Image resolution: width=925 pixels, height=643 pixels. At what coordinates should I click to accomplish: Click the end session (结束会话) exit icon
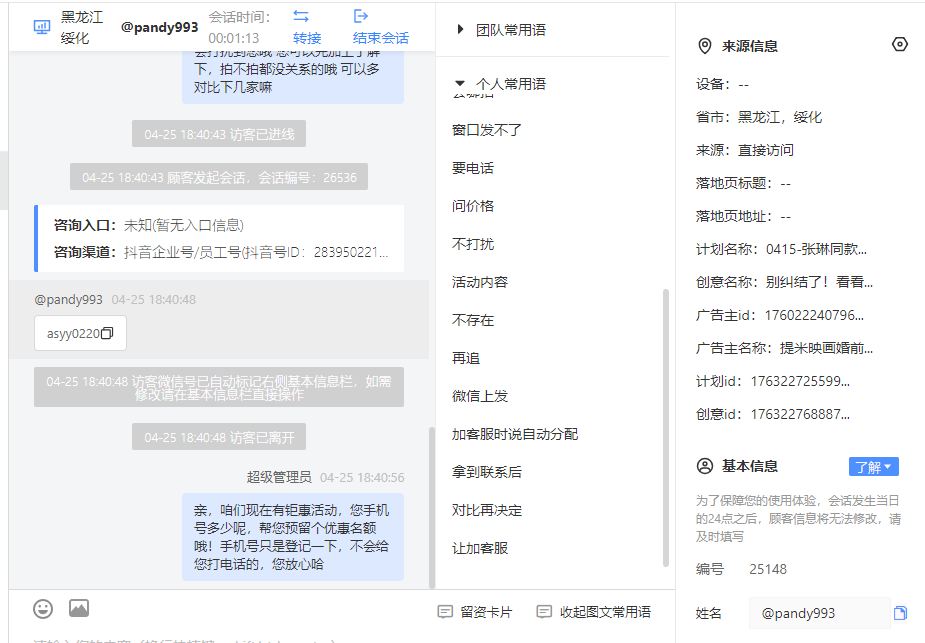[360, 16]
